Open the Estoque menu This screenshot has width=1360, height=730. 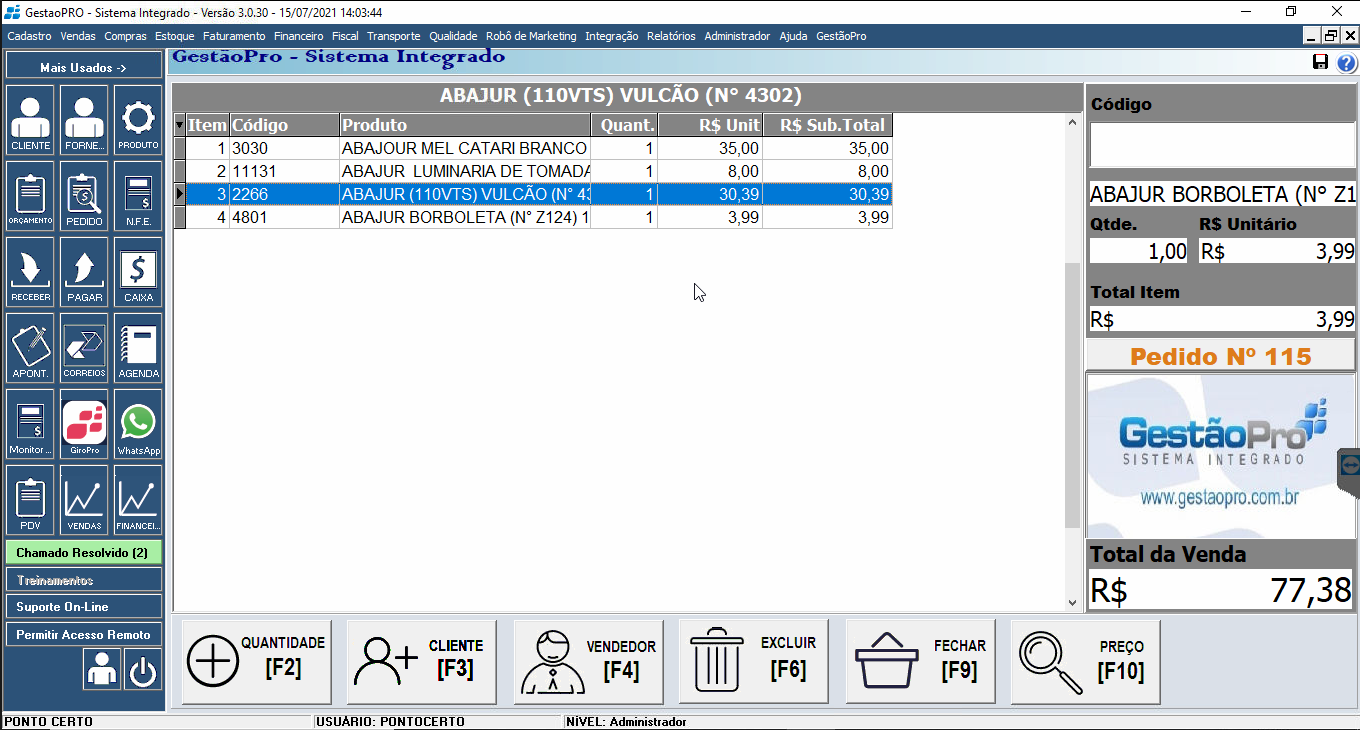[x=175, y=36]
